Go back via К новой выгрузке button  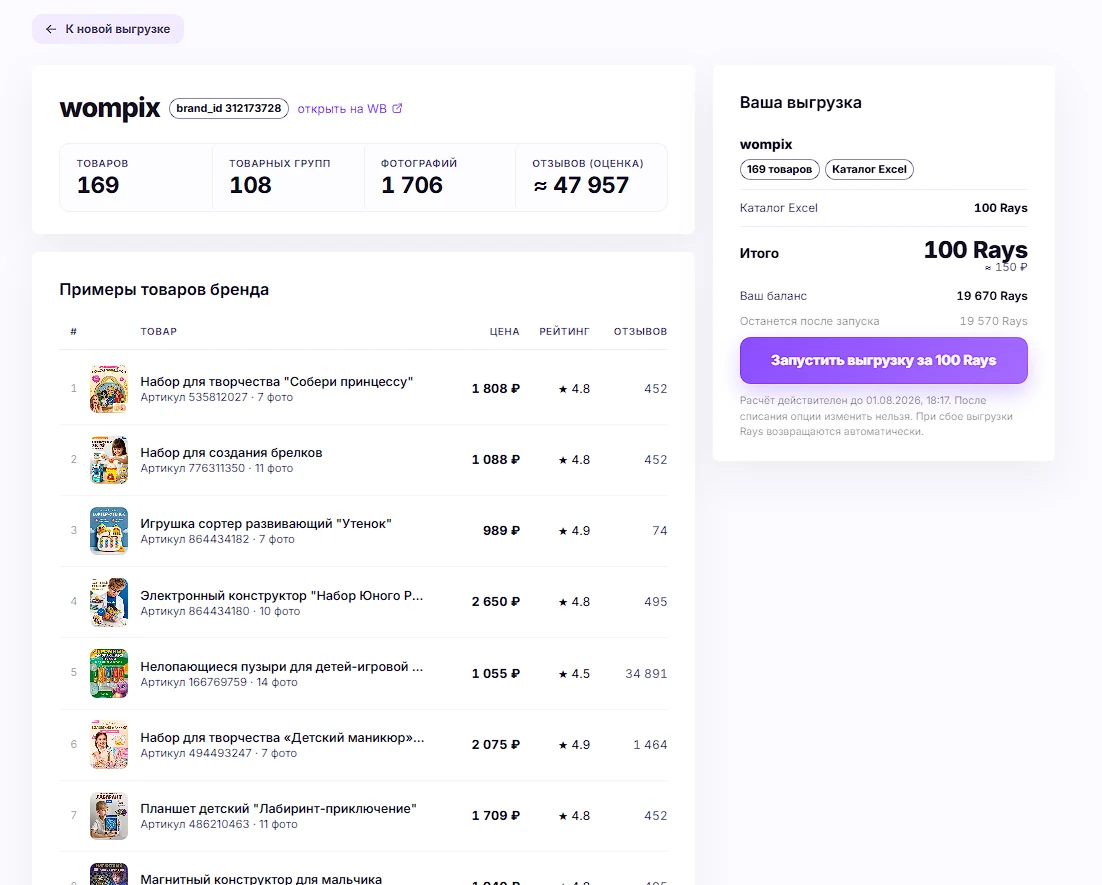point(108,29)
